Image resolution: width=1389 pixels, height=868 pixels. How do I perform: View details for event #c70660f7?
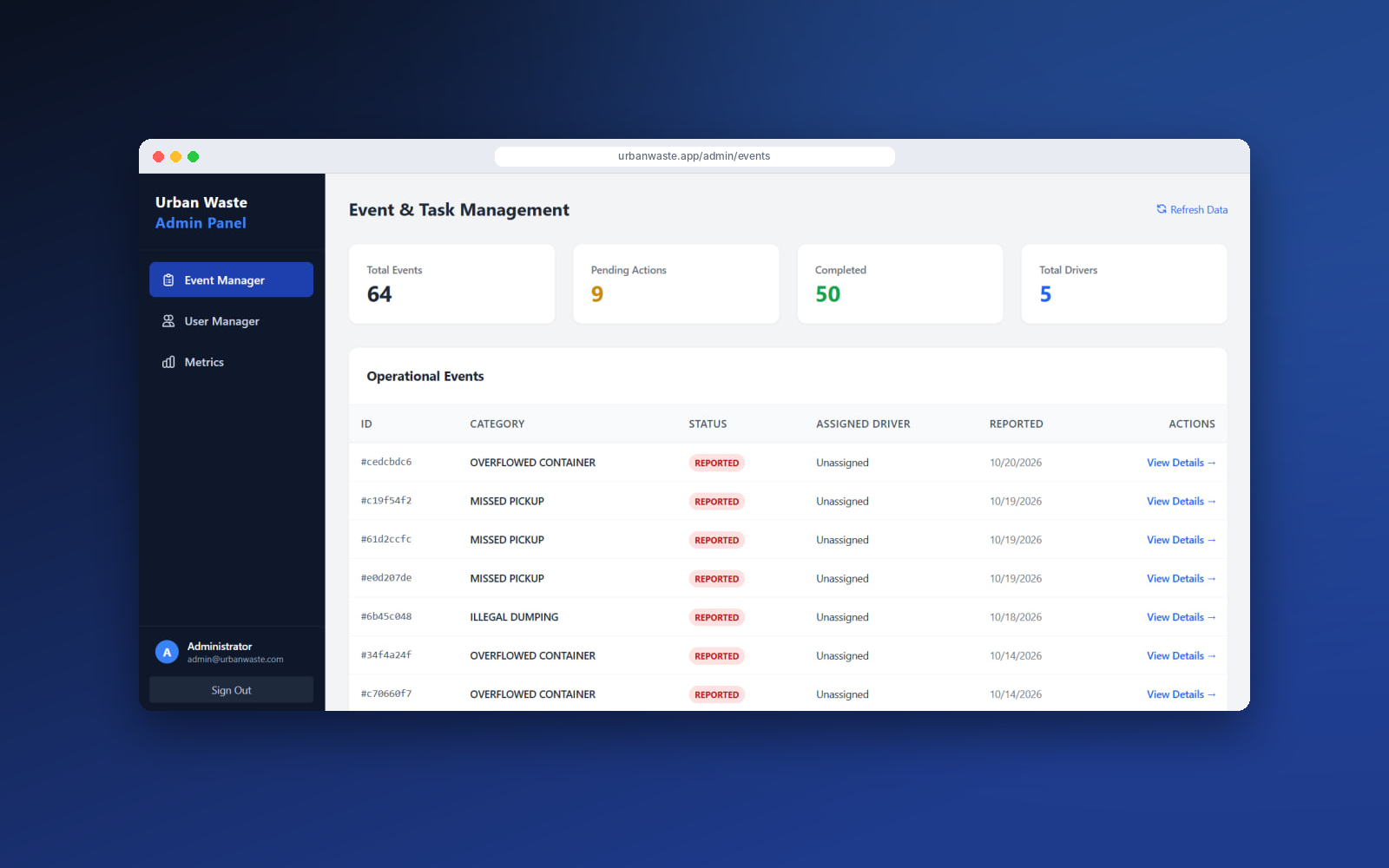click(1181, 694)
